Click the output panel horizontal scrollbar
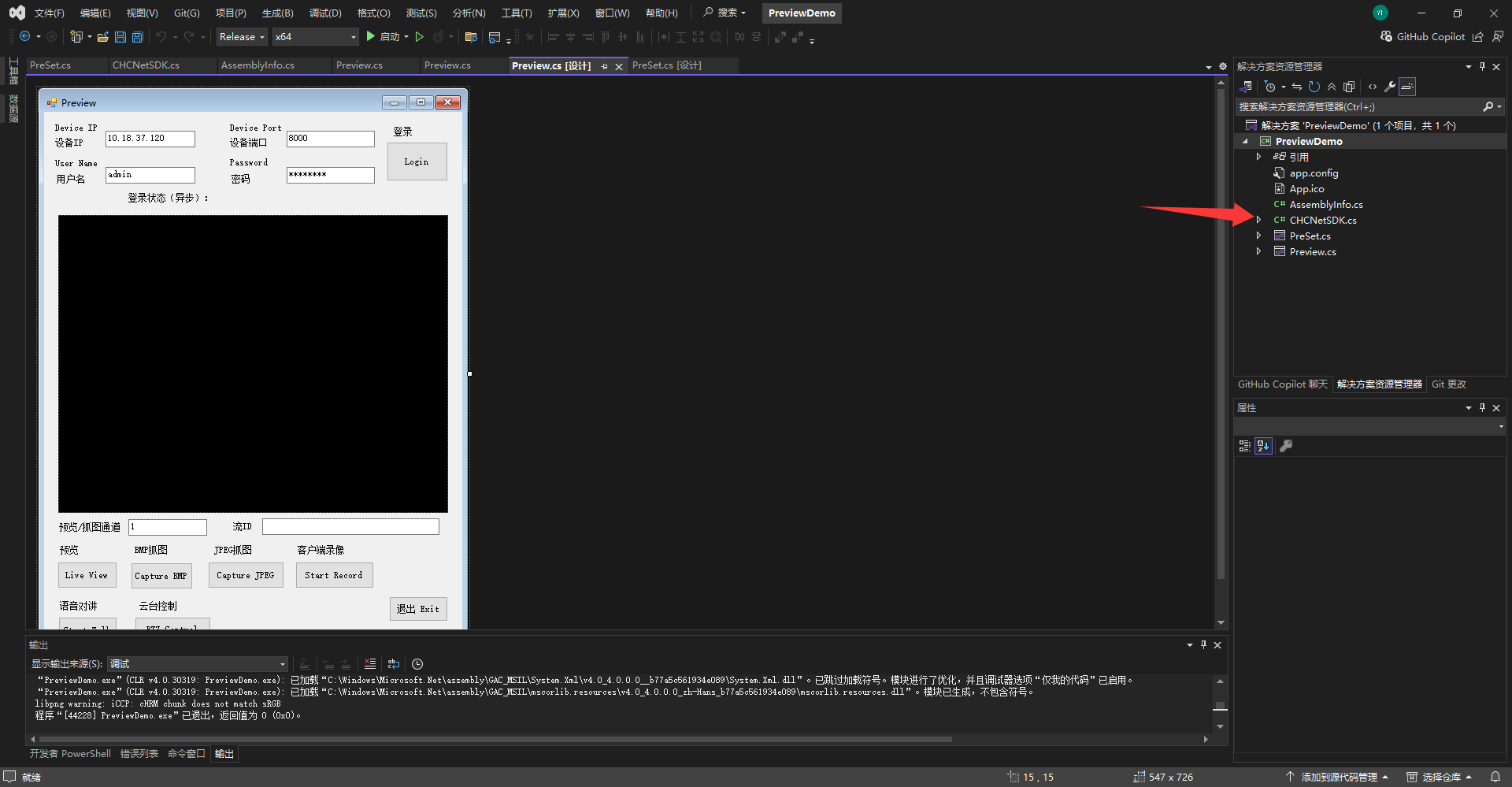 [x=495, y=739]
